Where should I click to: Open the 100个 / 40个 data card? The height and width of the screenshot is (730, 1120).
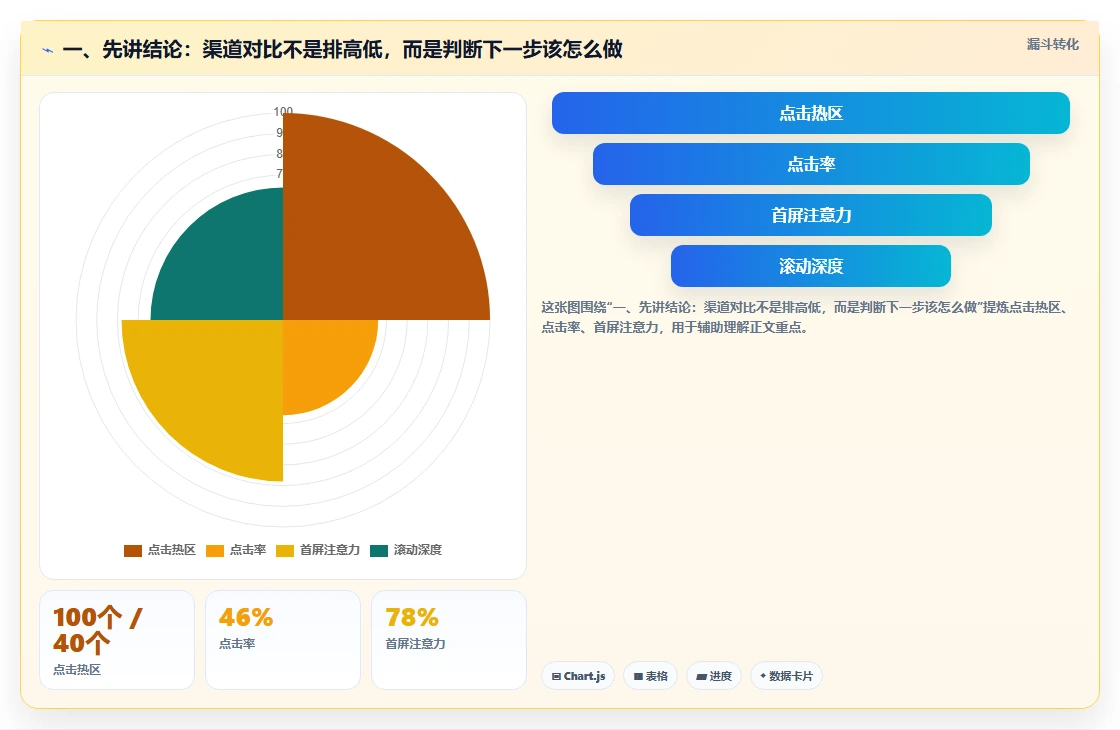pos(117,640)
